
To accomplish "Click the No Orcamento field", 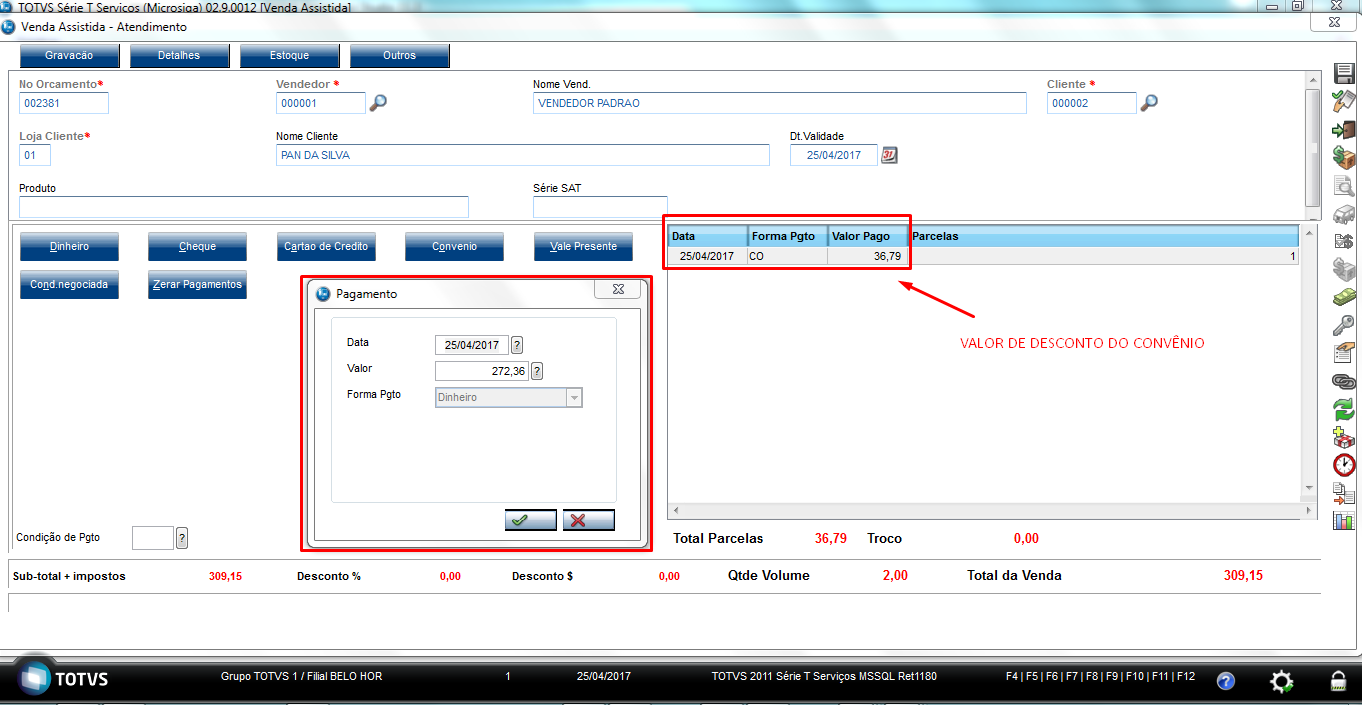I will pos(64,103).
